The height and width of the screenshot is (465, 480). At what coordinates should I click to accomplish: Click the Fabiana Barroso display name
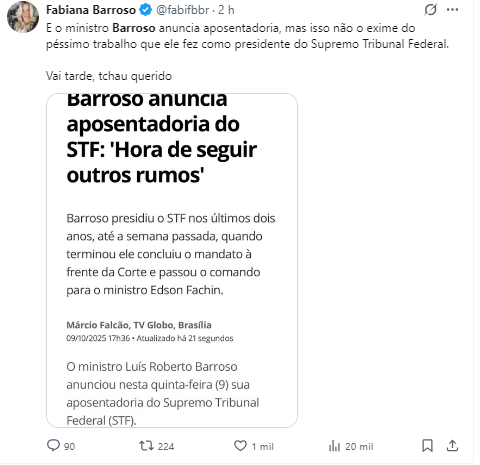[x=91, y=10]
